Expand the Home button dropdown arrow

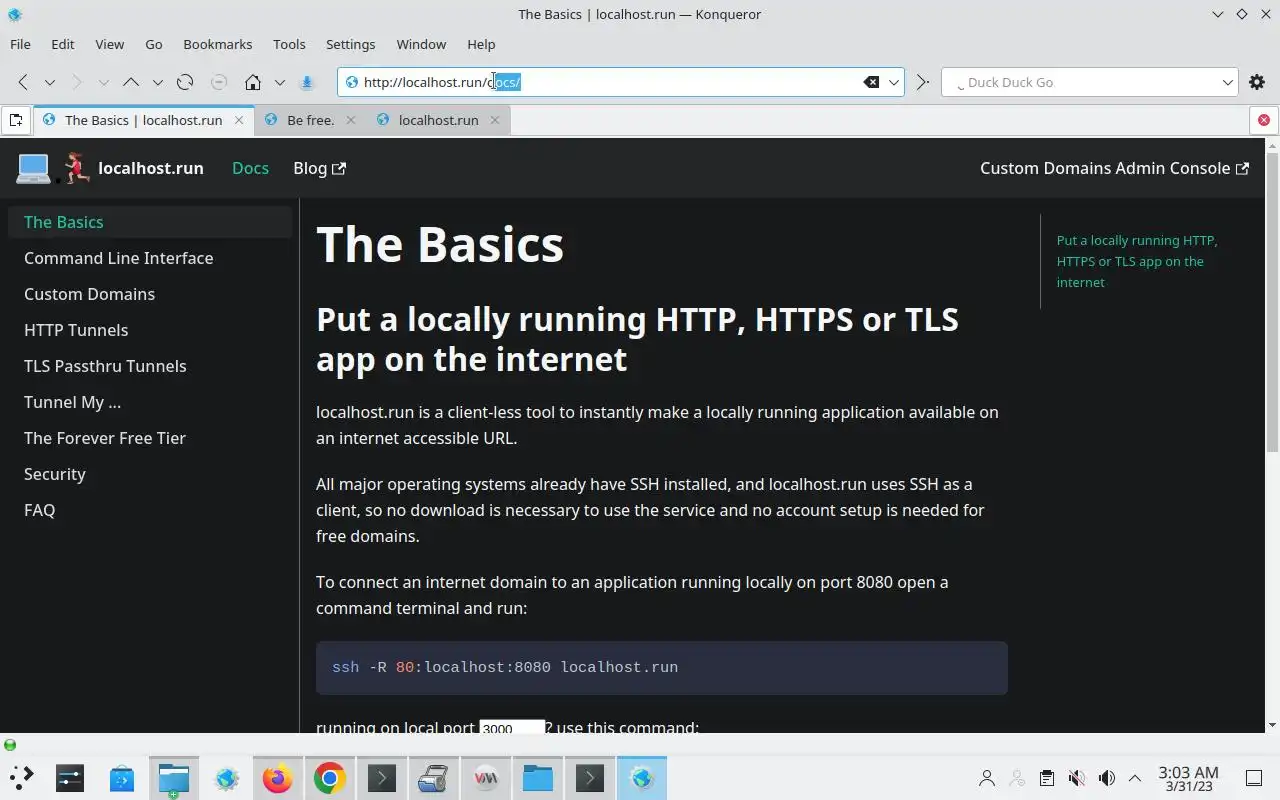coord(279,82)
